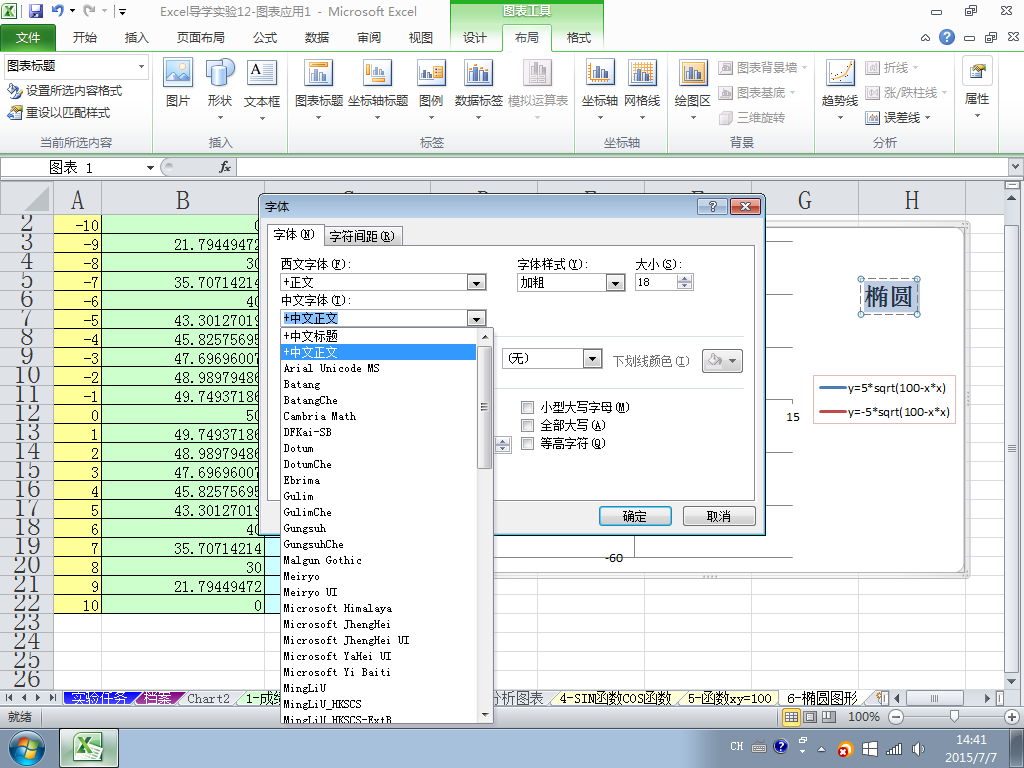Click the font list scrollbar thumb
The width and height of the screenshot is (1024, 768).
(485, 408)
